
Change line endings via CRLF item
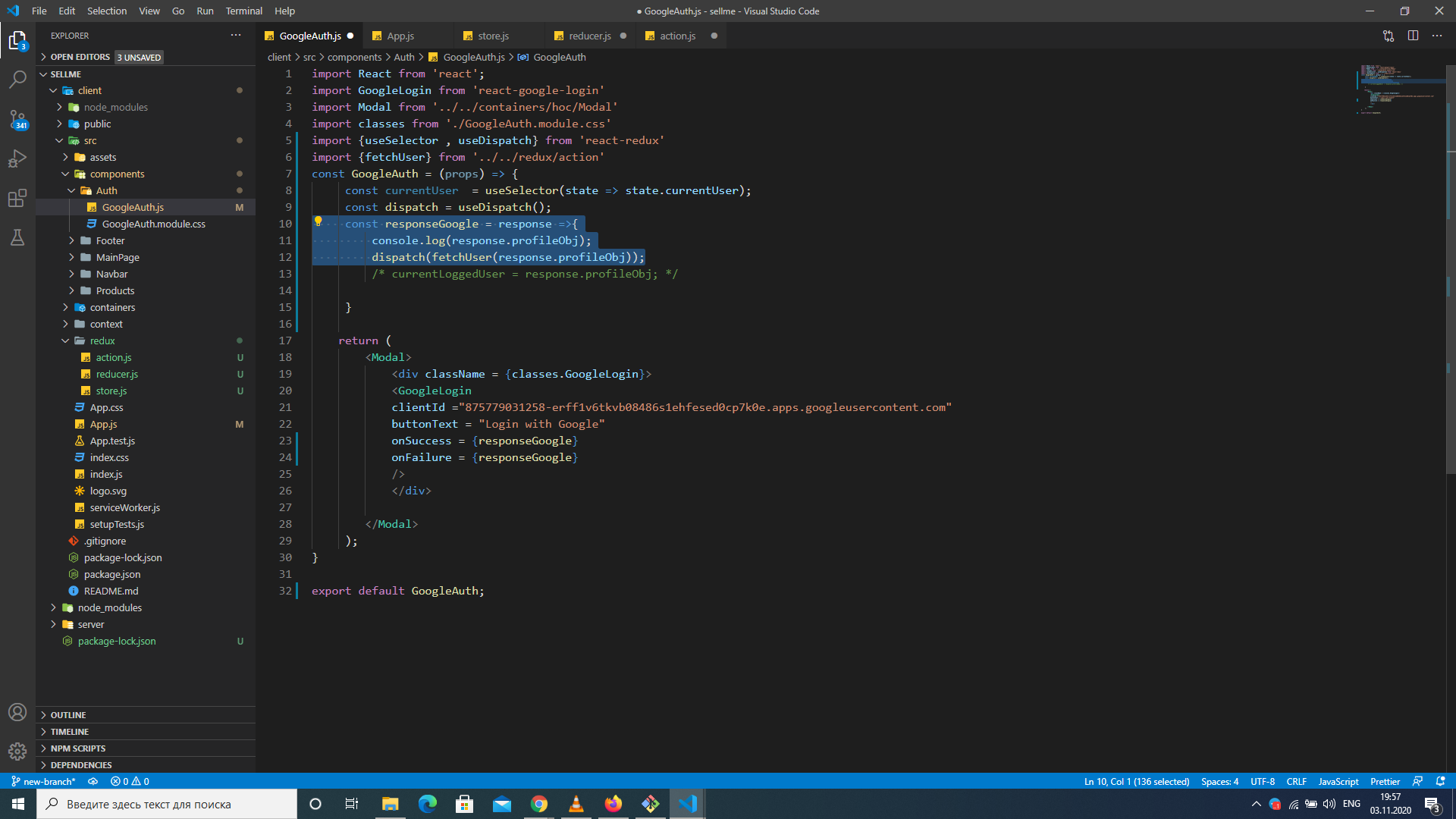click(1297, 781)
